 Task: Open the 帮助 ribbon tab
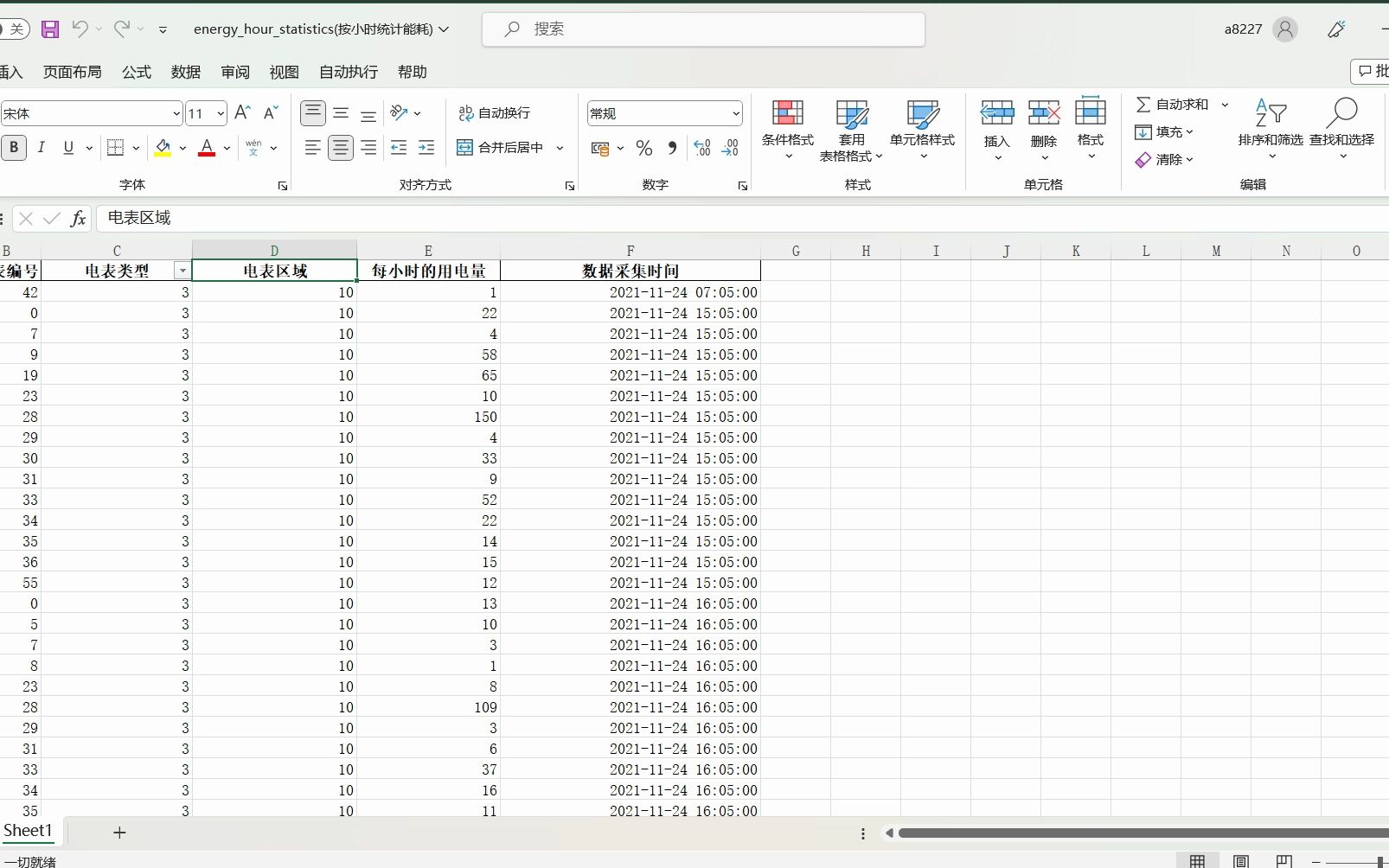(x=413, y=72)
